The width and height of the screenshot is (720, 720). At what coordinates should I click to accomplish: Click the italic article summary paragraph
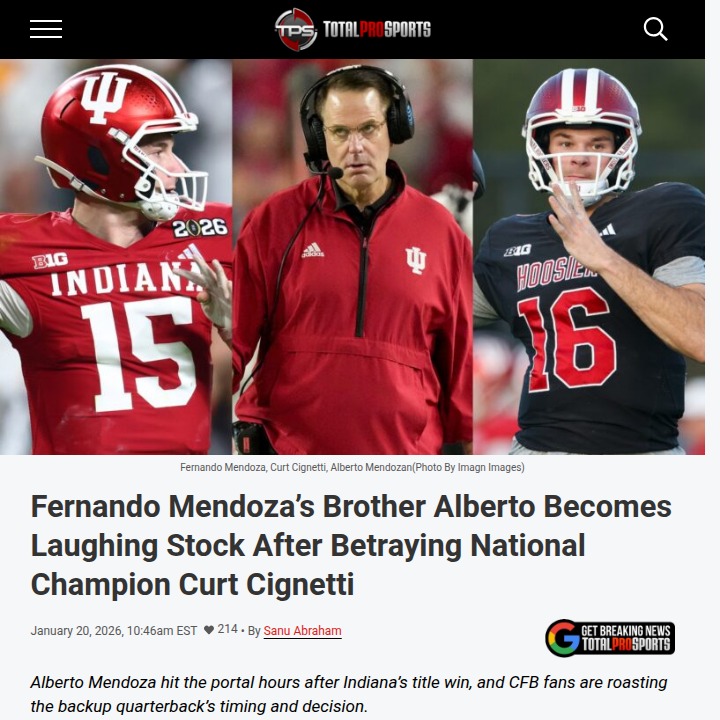click(x=349, y=694)
